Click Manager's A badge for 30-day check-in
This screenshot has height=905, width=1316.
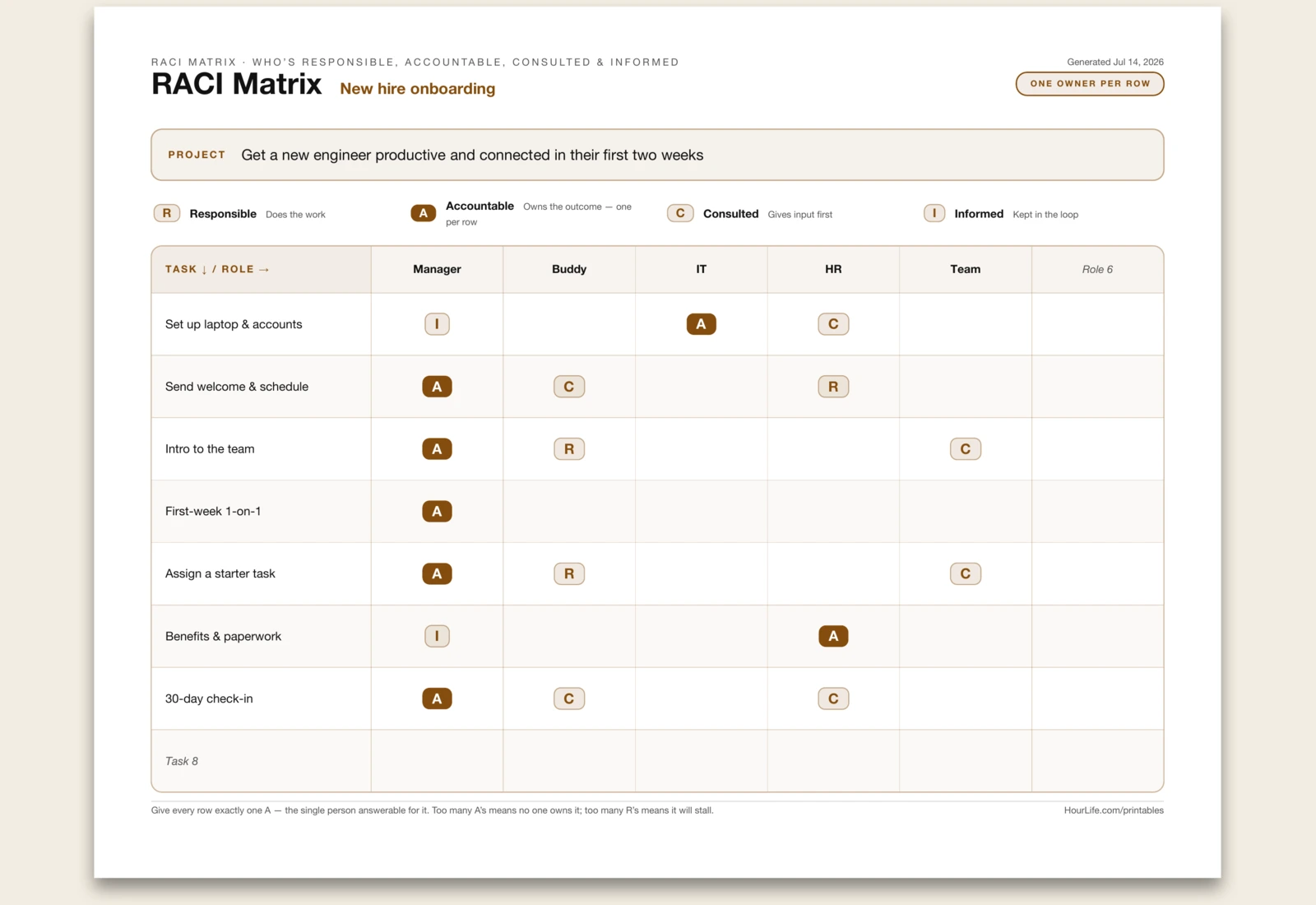[x=437, y=698]
